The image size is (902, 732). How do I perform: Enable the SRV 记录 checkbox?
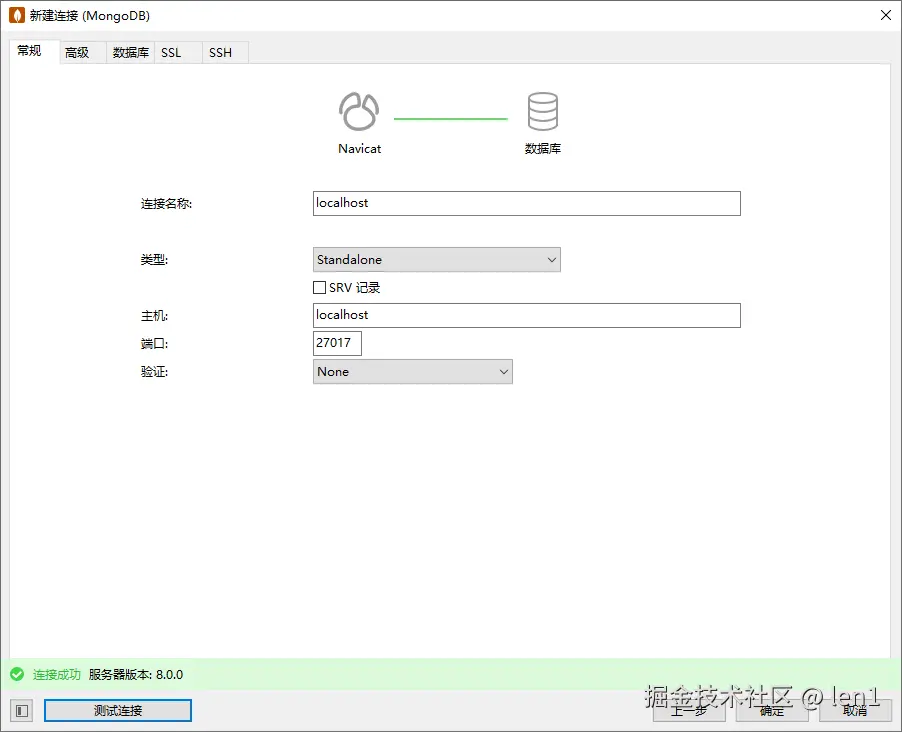319,287
